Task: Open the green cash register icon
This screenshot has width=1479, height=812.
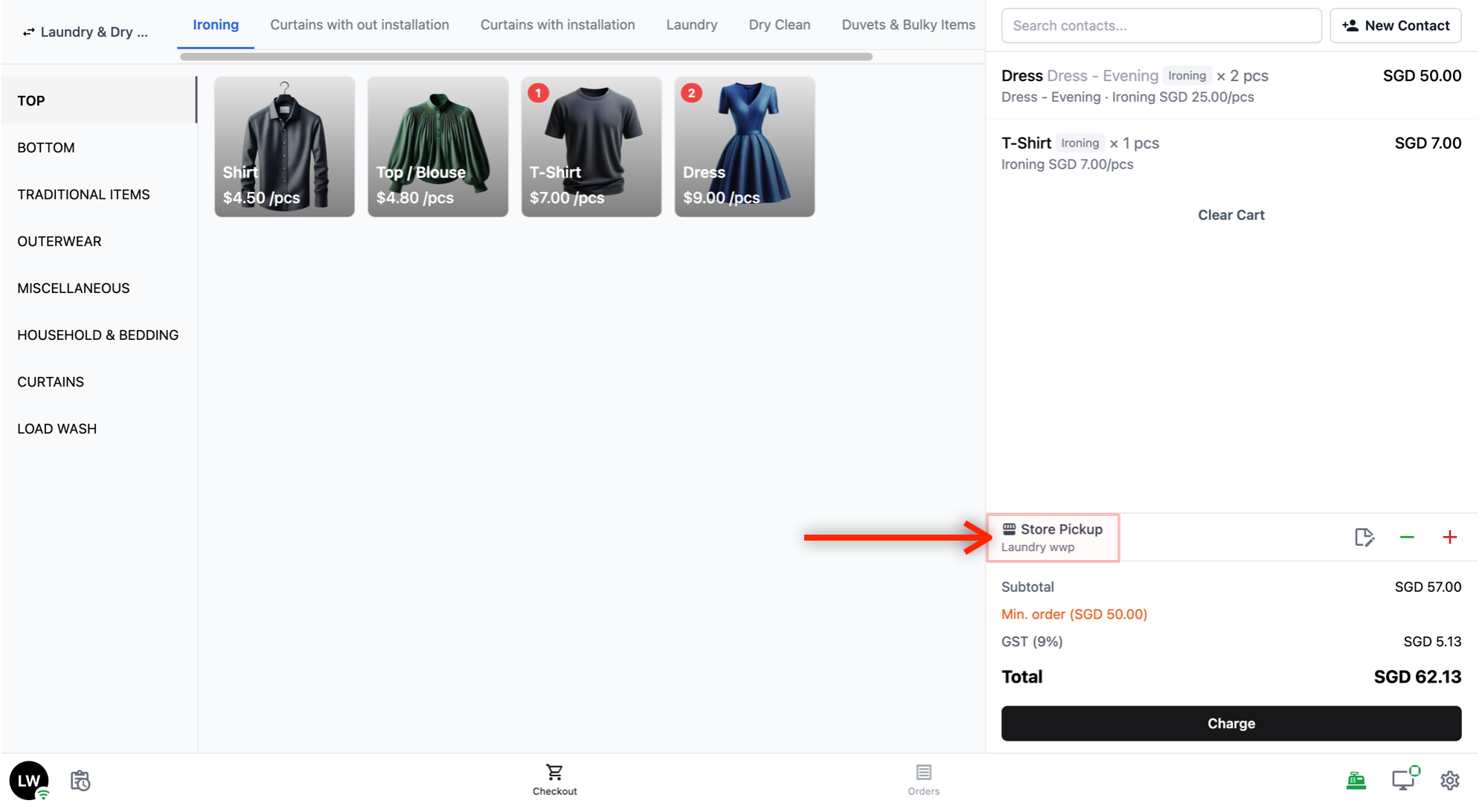Action: tap(1356, 780)
